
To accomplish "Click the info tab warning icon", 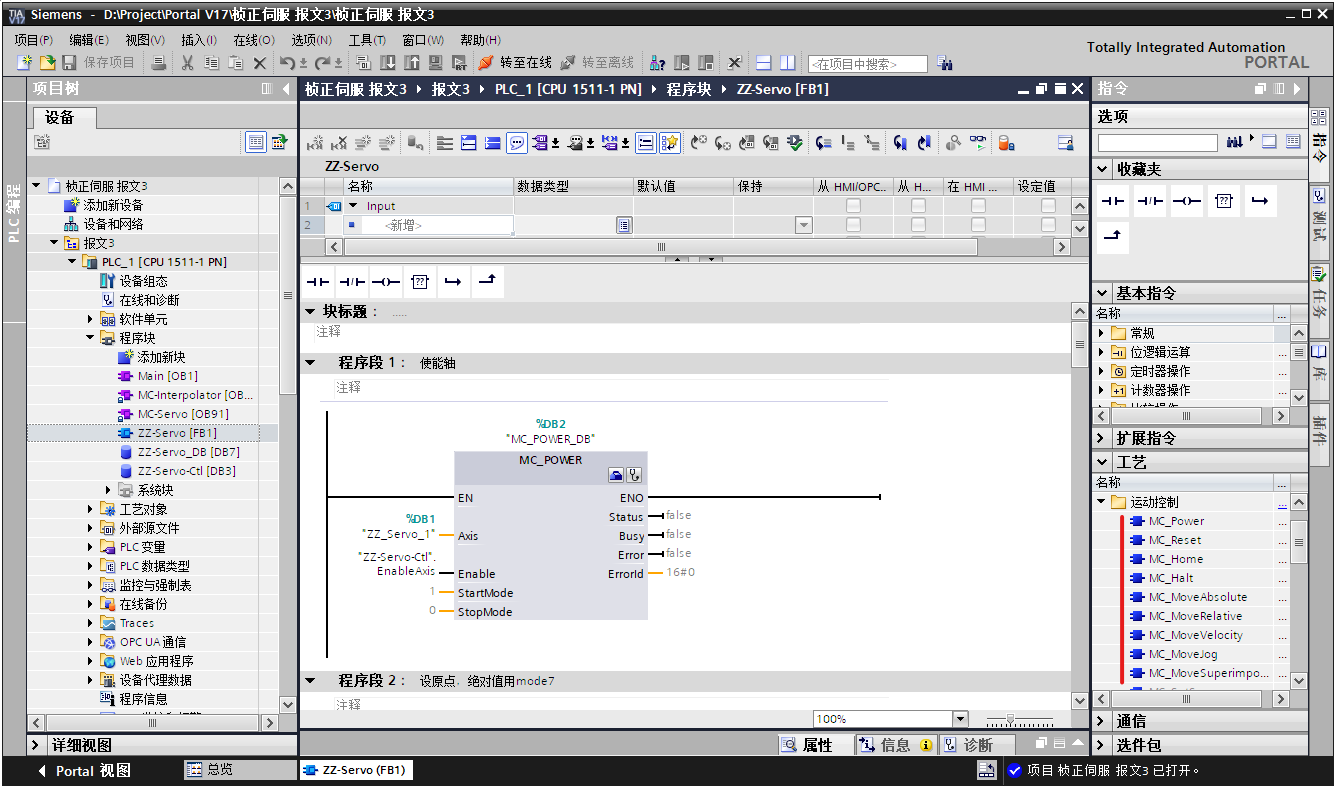I will [x=926, y=745].
